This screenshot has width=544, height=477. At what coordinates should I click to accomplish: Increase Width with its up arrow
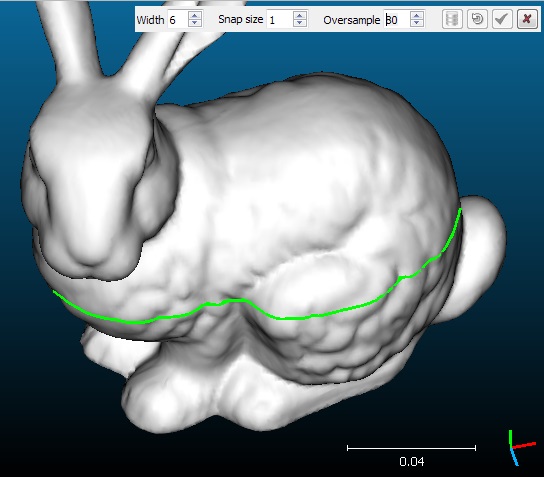click(x=195, y=15)
